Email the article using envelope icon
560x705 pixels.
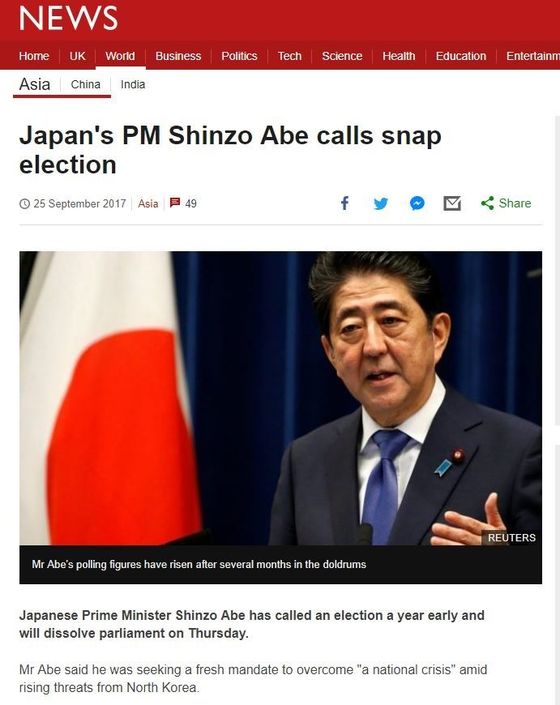(x=452, y=203)
